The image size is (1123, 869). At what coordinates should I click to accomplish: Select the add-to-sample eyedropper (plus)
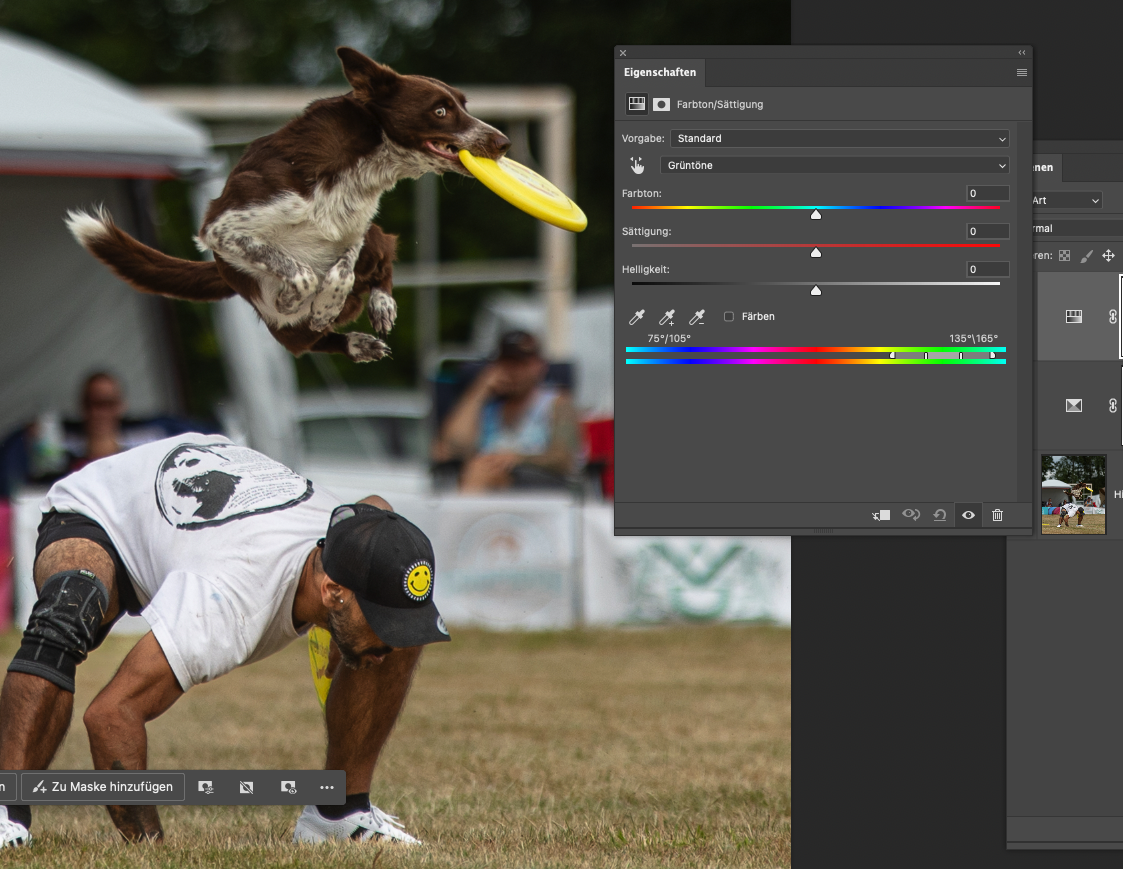point(667,317)
